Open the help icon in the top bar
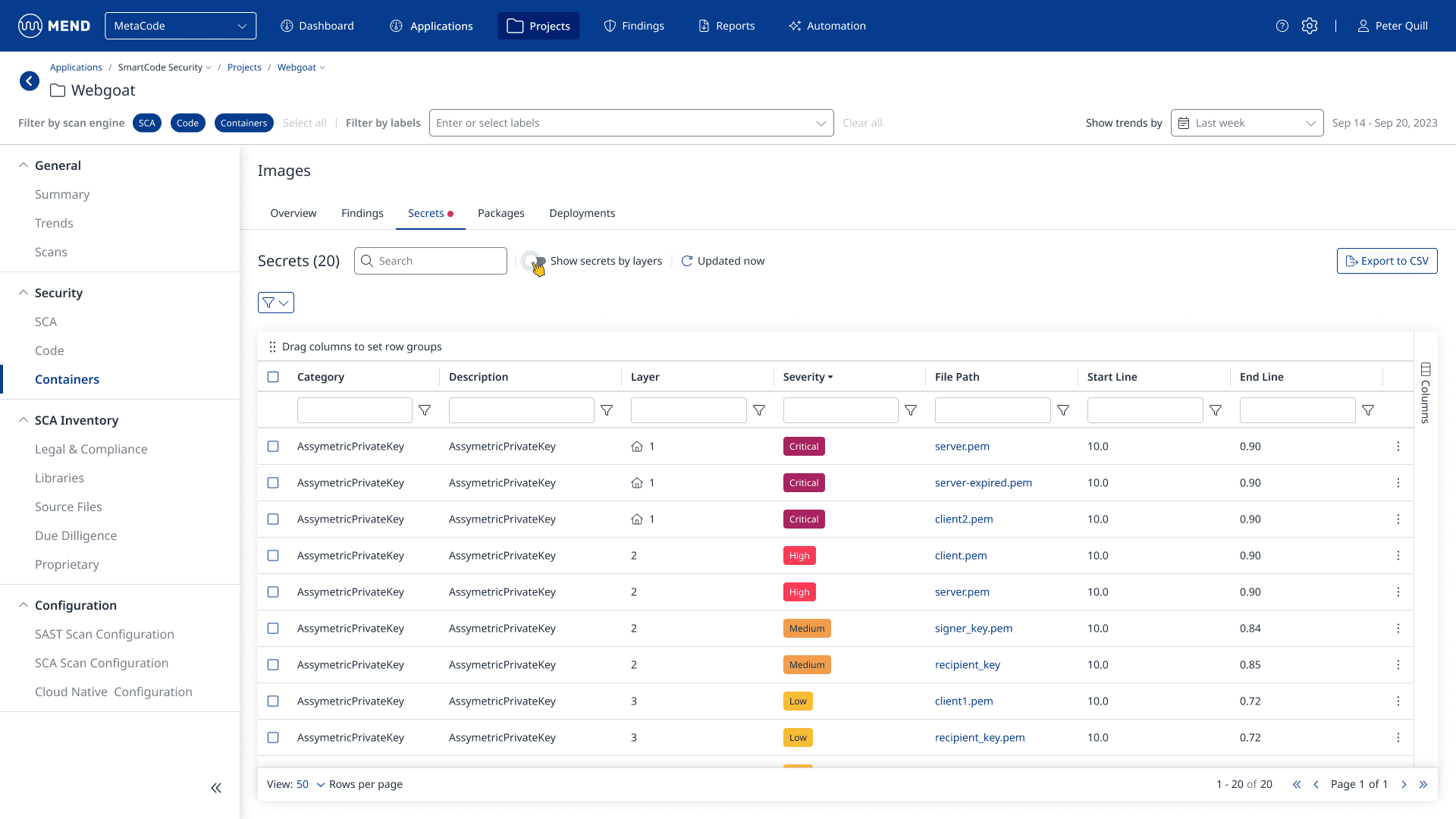The width and height of the screenshot is (1456, 819). tap(1283, 25)
